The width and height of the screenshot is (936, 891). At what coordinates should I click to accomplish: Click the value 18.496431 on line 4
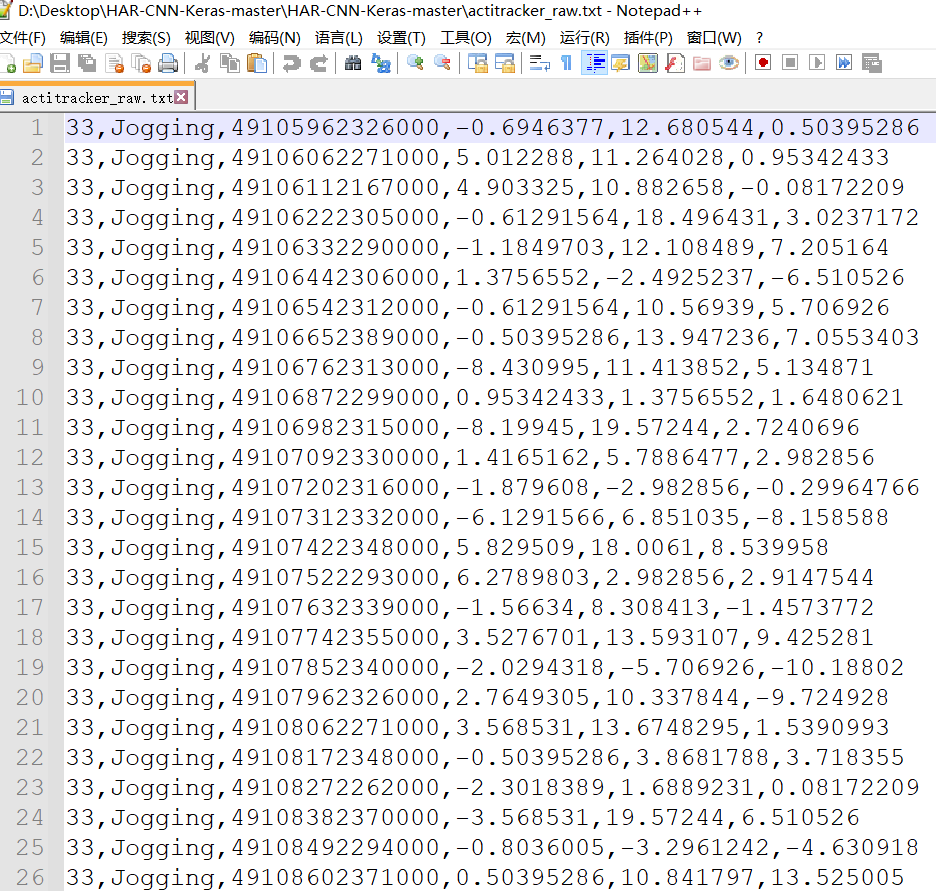pyautogui.click(x=703, y=217)
